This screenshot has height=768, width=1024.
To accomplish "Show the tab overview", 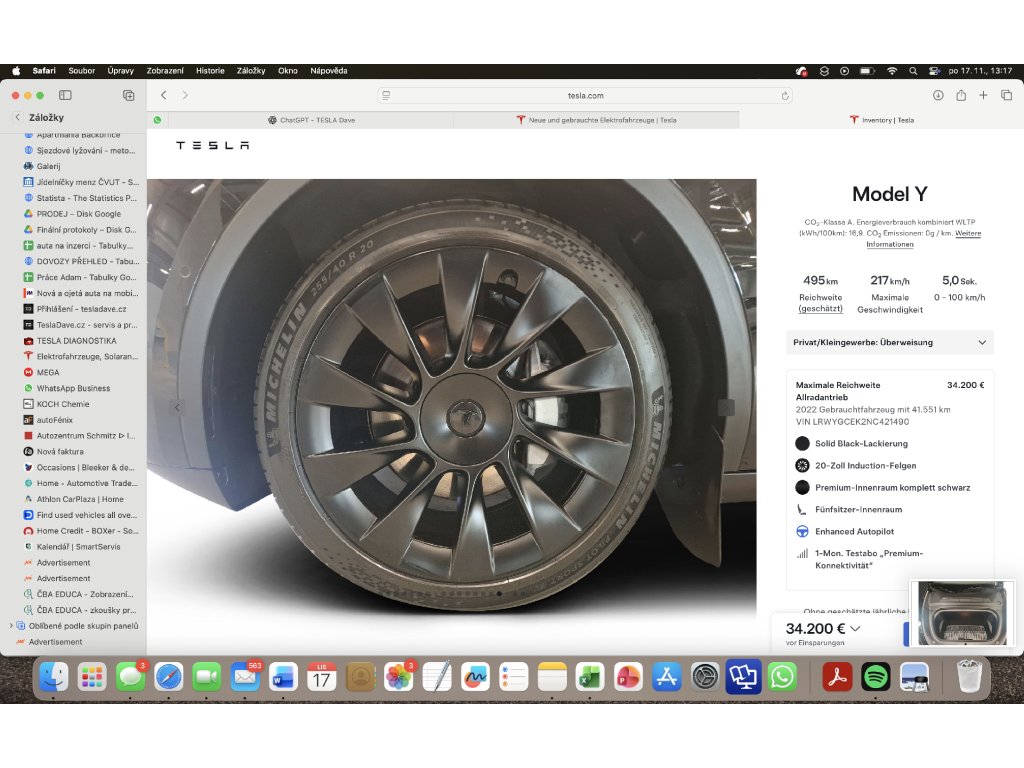I will 1006,95.
